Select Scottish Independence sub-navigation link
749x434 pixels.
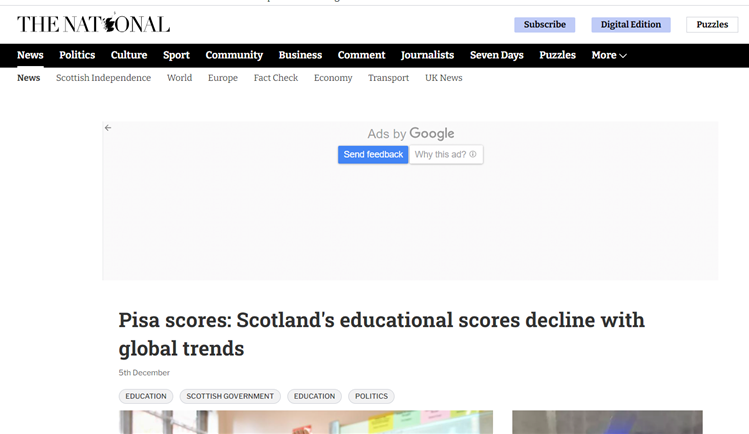[x=103, y=78]
